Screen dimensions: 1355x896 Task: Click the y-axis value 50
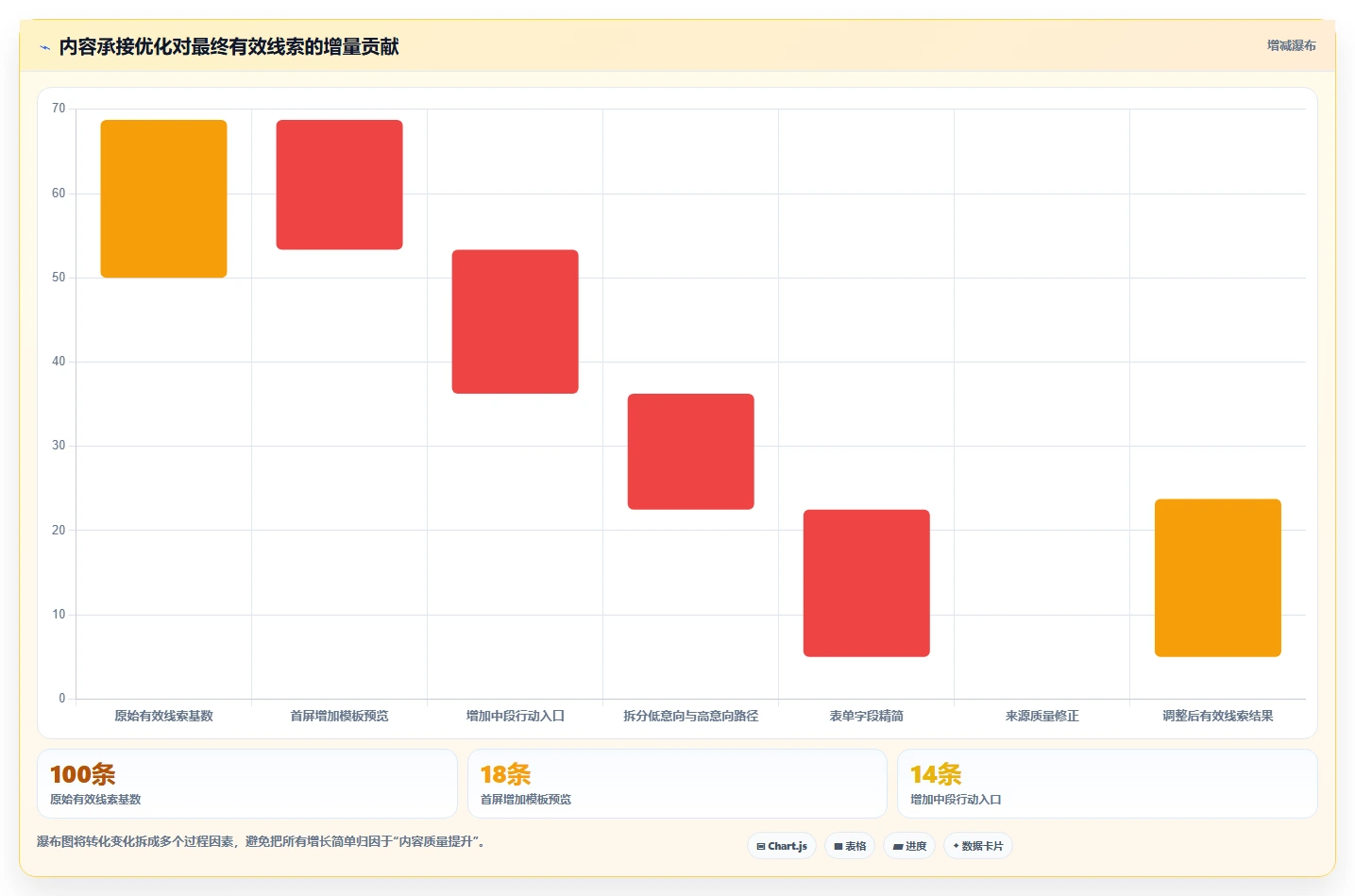point(59,278)
